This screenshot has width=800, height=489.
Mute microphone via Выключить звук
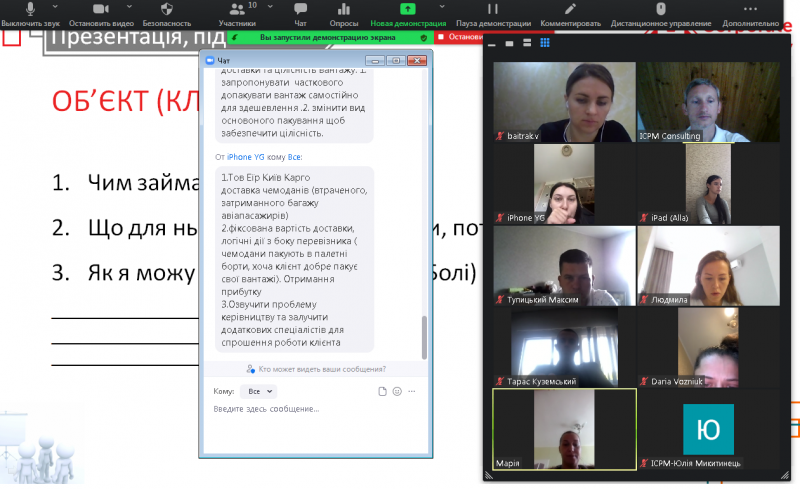coord(30,14)
